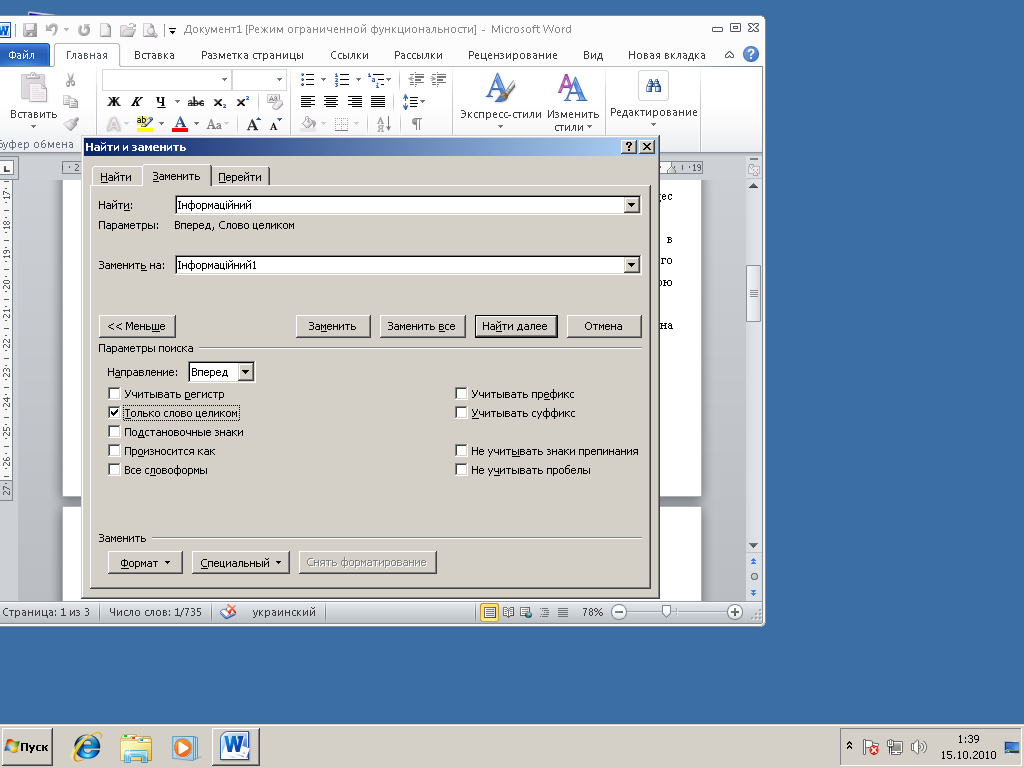Click spell check icon in status bar

tap(228, 612)
